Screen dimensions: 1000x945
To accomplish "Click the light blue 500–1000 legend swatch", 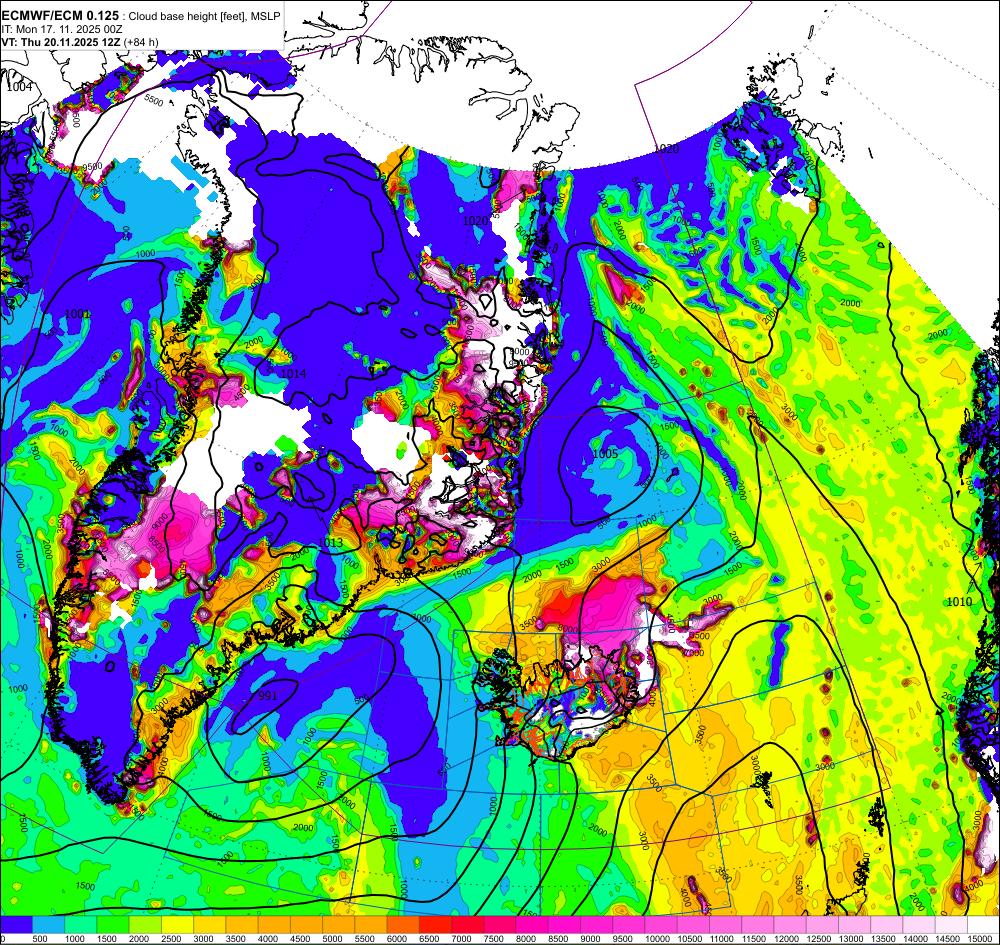I will click(48, 924).
